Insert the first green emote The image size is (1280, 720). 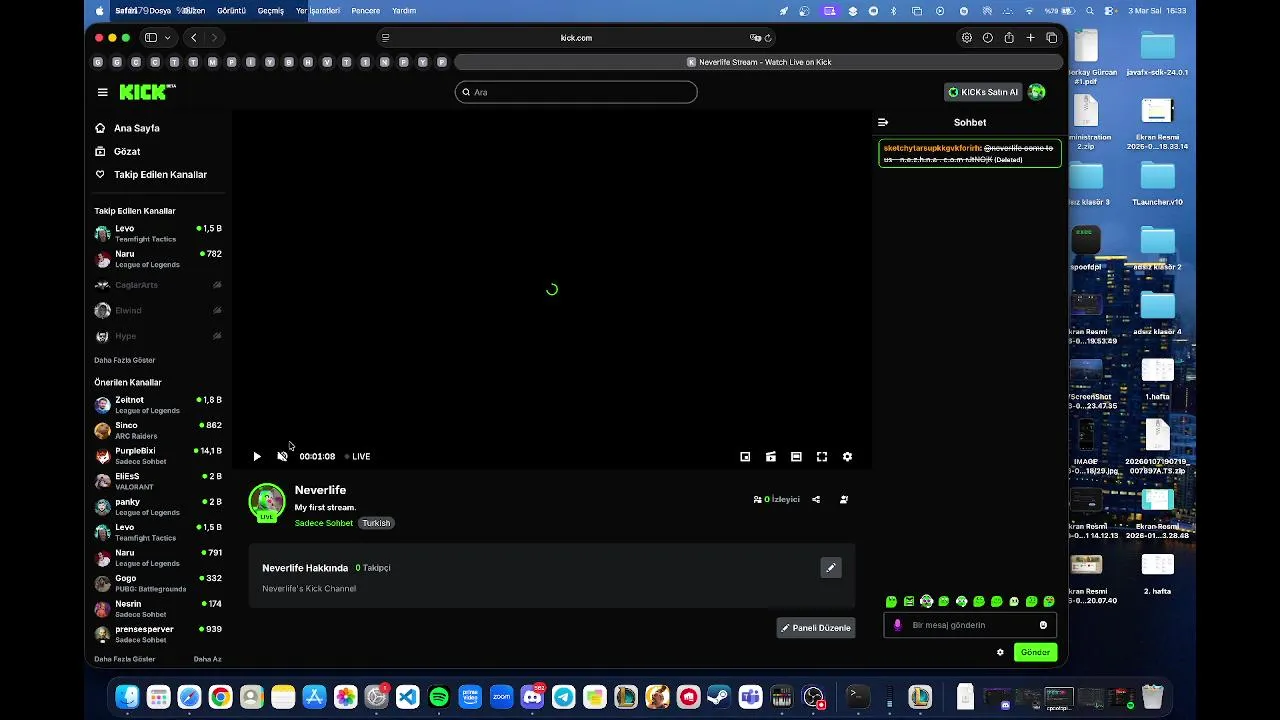tap(891, 601)
